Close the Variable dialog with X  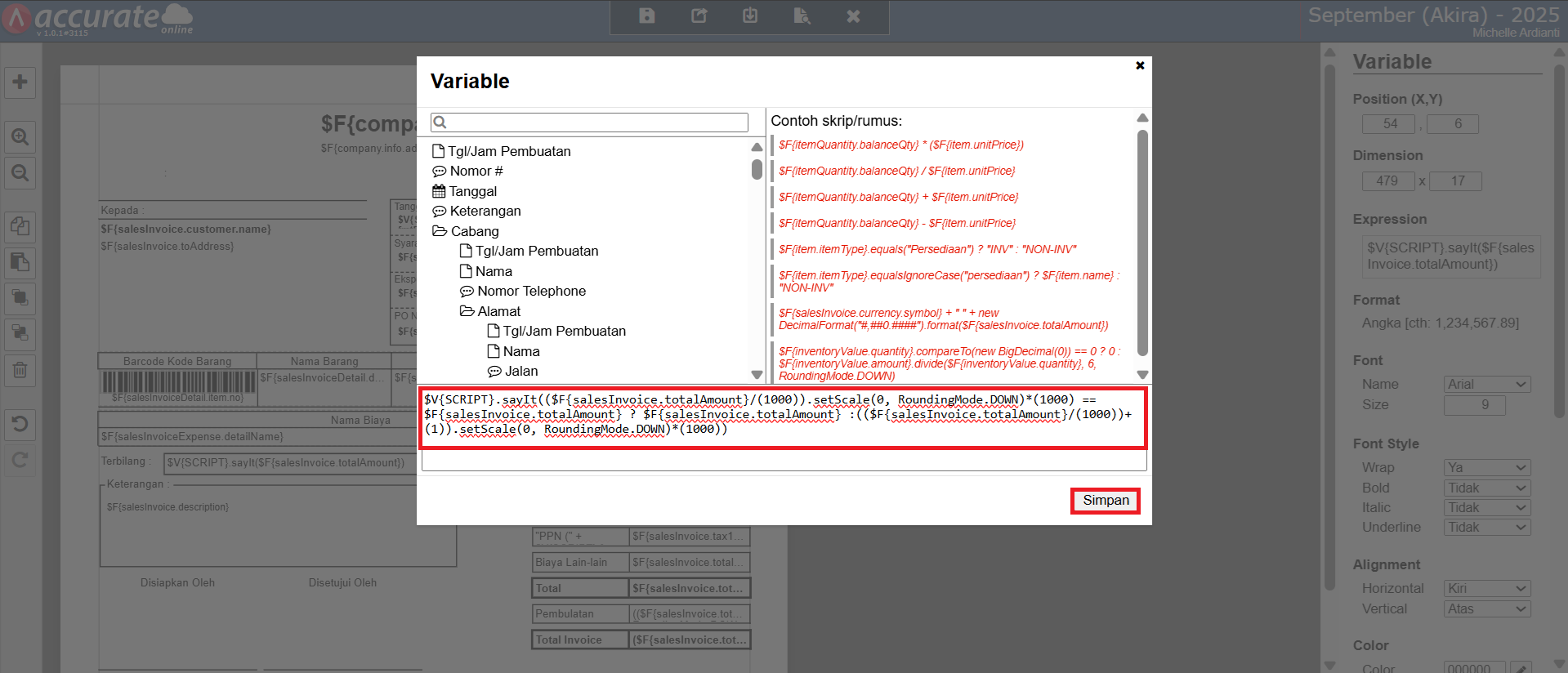pos(1140,65)
